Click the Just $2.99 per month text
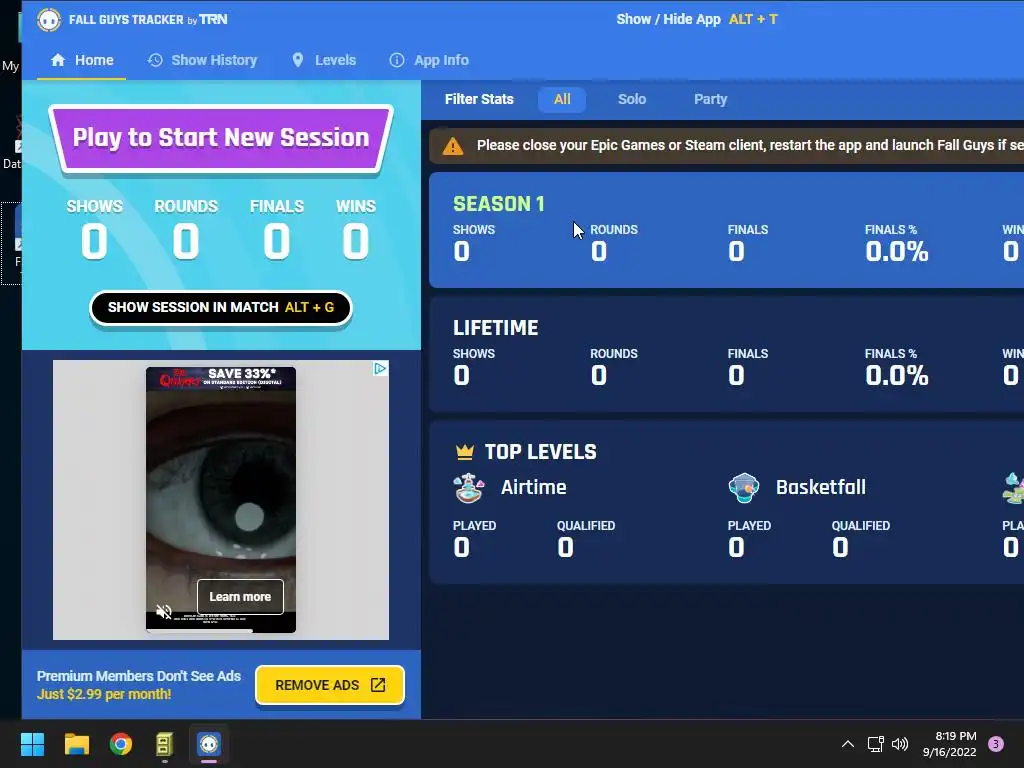This screenshot has width=1024, height=768. 104,694
